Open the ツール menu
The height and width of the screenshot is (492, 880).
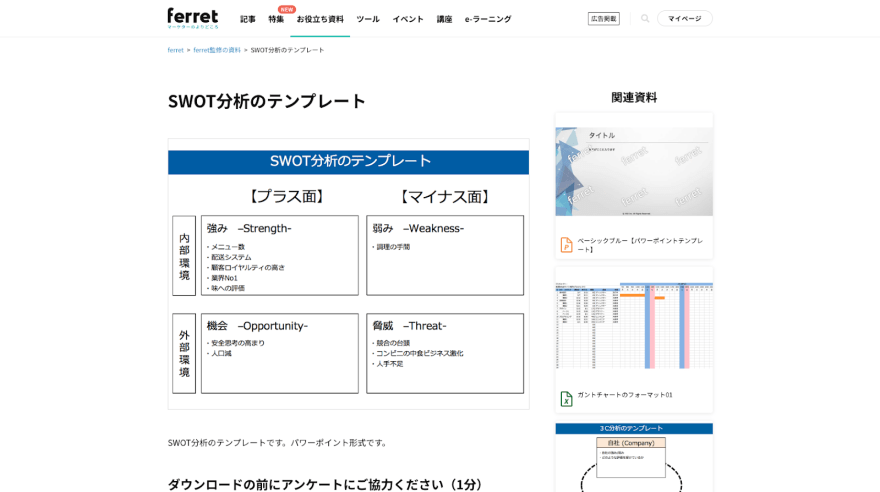368,19
